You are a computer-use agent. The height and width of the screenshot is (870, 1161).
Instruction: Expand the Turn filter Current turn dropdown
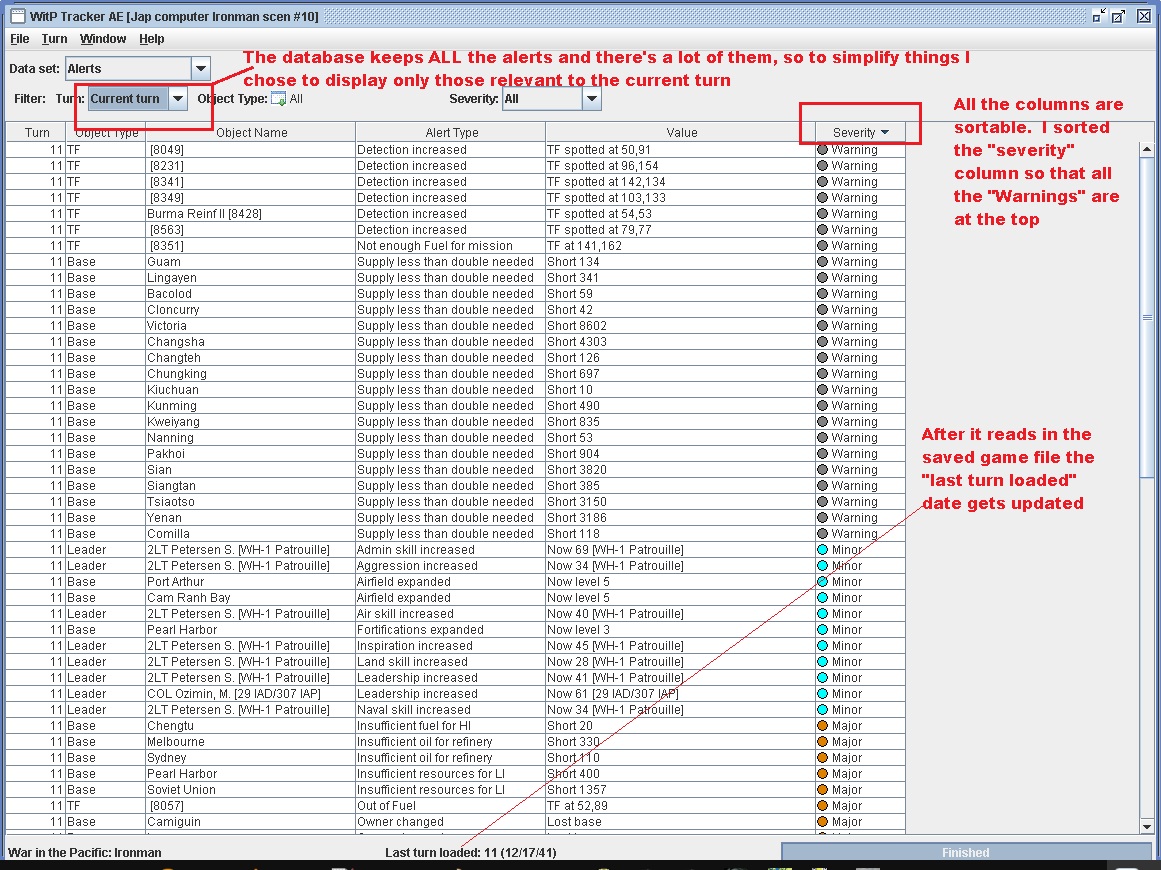pos(178,98)
